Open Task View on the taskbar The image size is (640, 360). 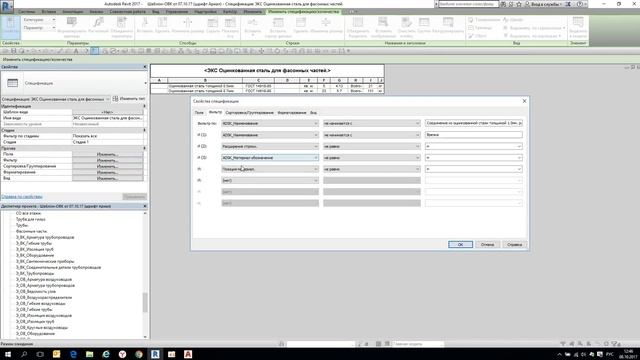click(40, 354)
